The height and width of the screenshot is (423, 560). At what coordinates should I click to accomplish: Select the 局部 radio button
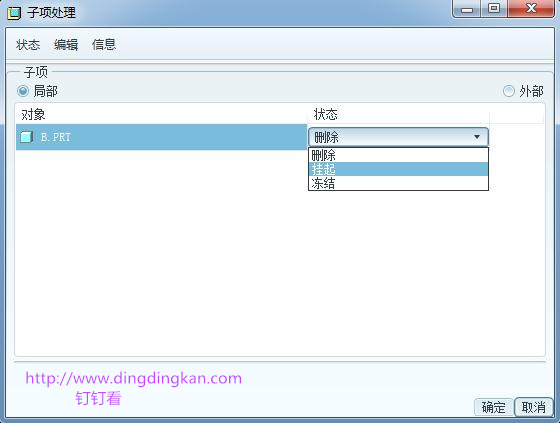[22, 91]
